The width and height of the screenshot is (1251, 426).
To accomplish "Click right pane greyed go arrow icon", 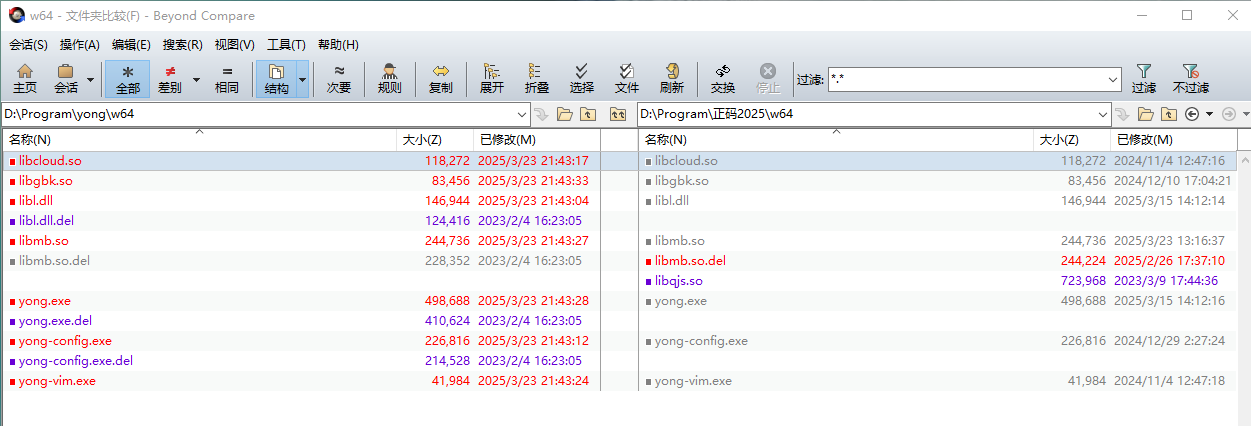I will tap(1123, 114).
